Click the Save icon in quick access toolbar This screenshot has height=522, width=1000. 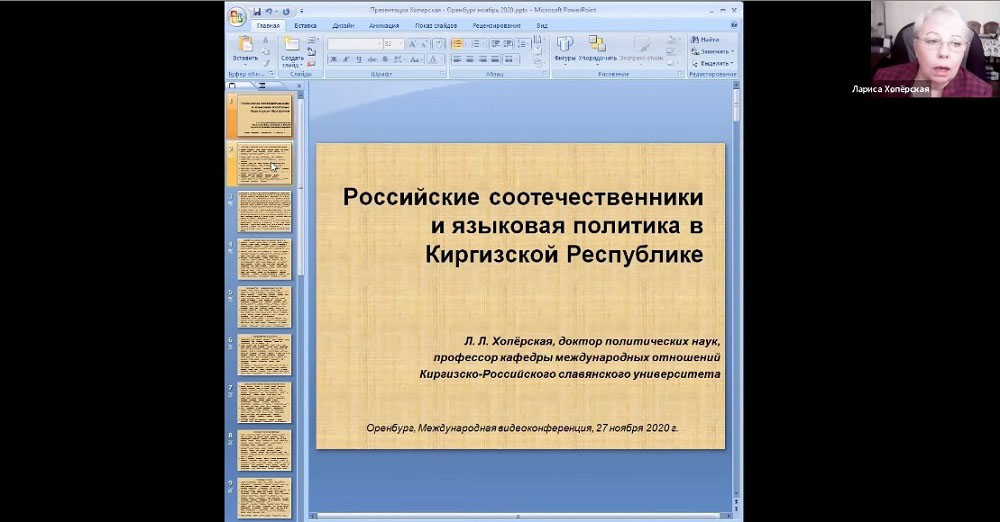pyautogui.click(x=257, y=12)
